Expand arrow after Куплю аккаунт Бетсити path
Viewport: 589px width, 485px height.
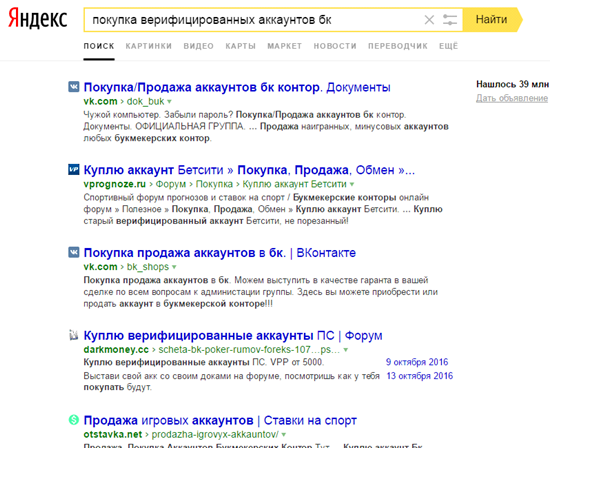pyautogui.click(x=352, y=184)
